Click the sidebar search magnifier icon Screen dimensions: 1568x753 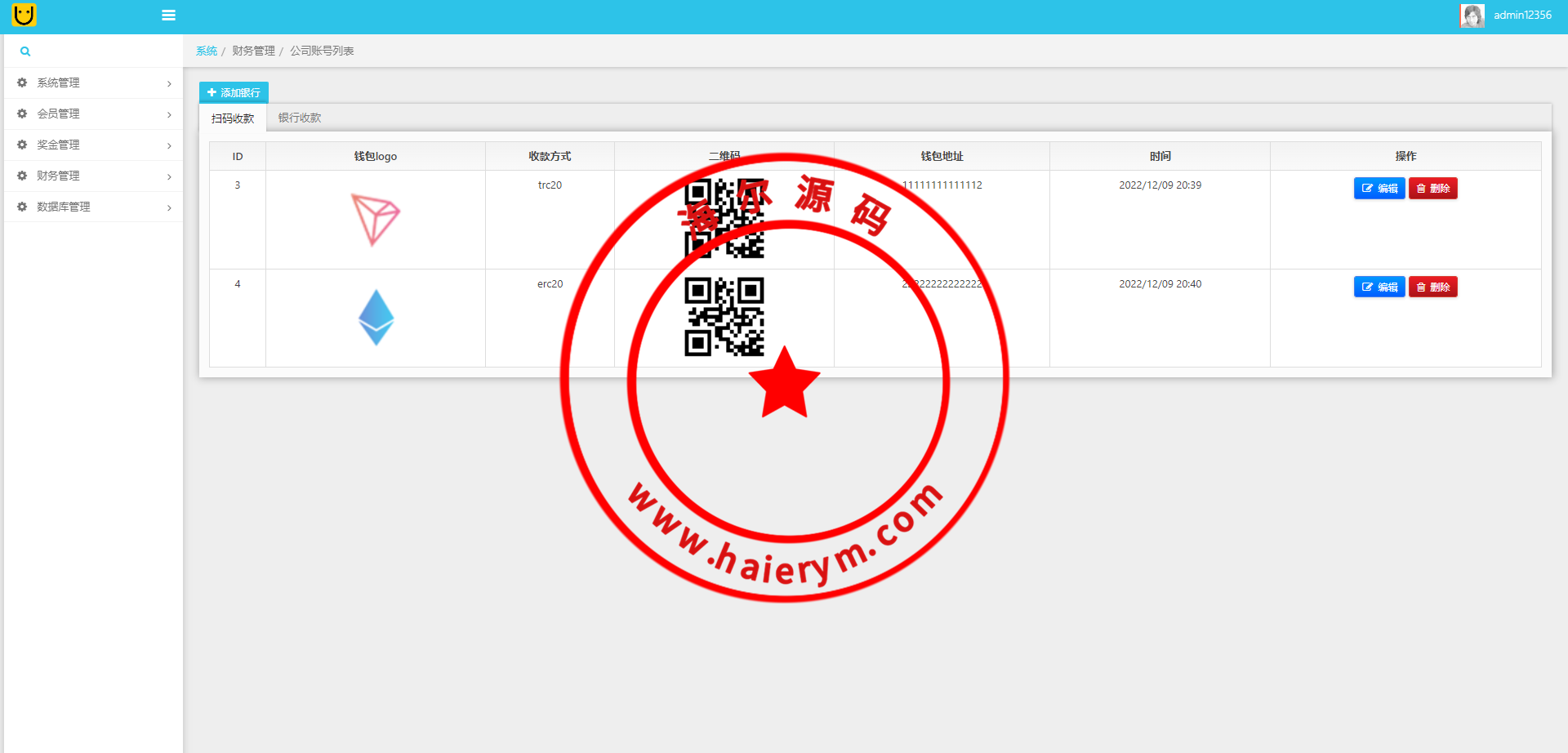[x=25, y=51]
